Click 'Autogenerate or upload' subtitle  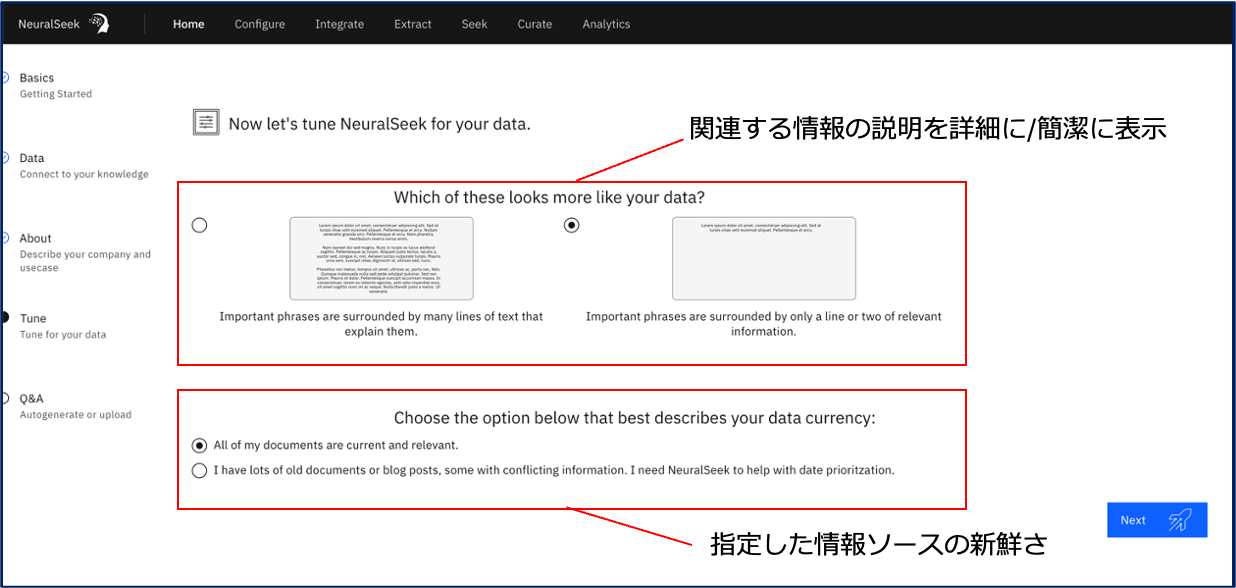75,414
